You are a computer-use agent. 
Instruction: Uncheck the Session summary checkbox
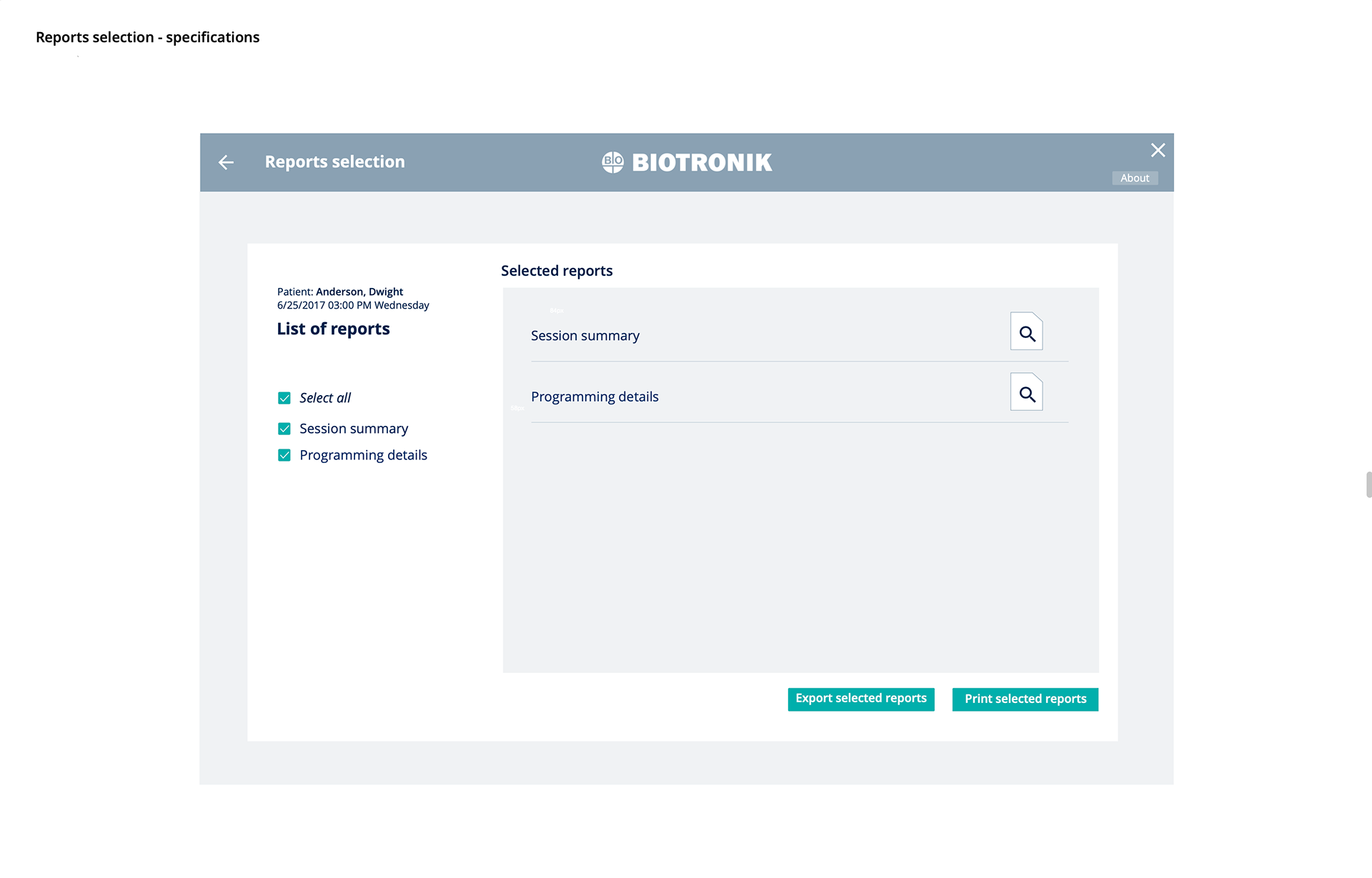284,429
